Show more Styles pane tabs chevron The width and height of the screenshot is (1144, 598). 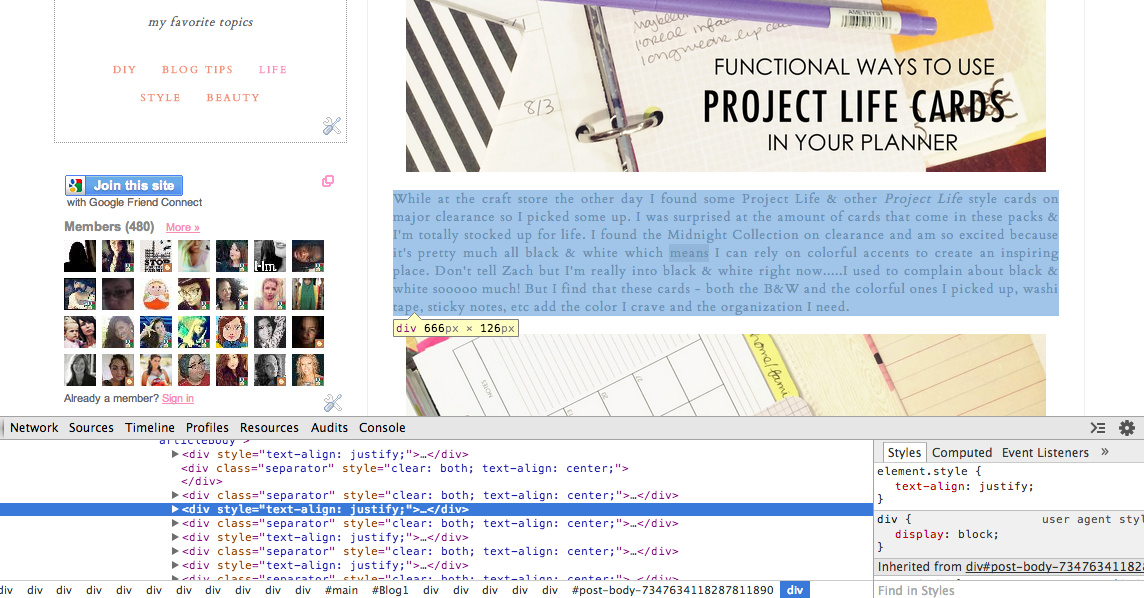1105,452
